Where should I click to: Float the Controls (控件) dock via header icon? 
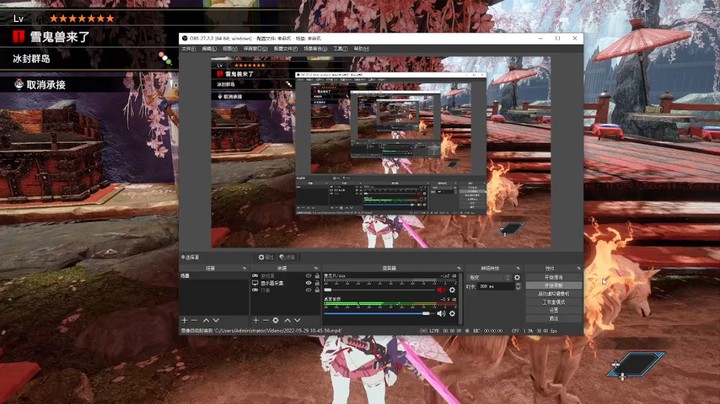point(579,268)
